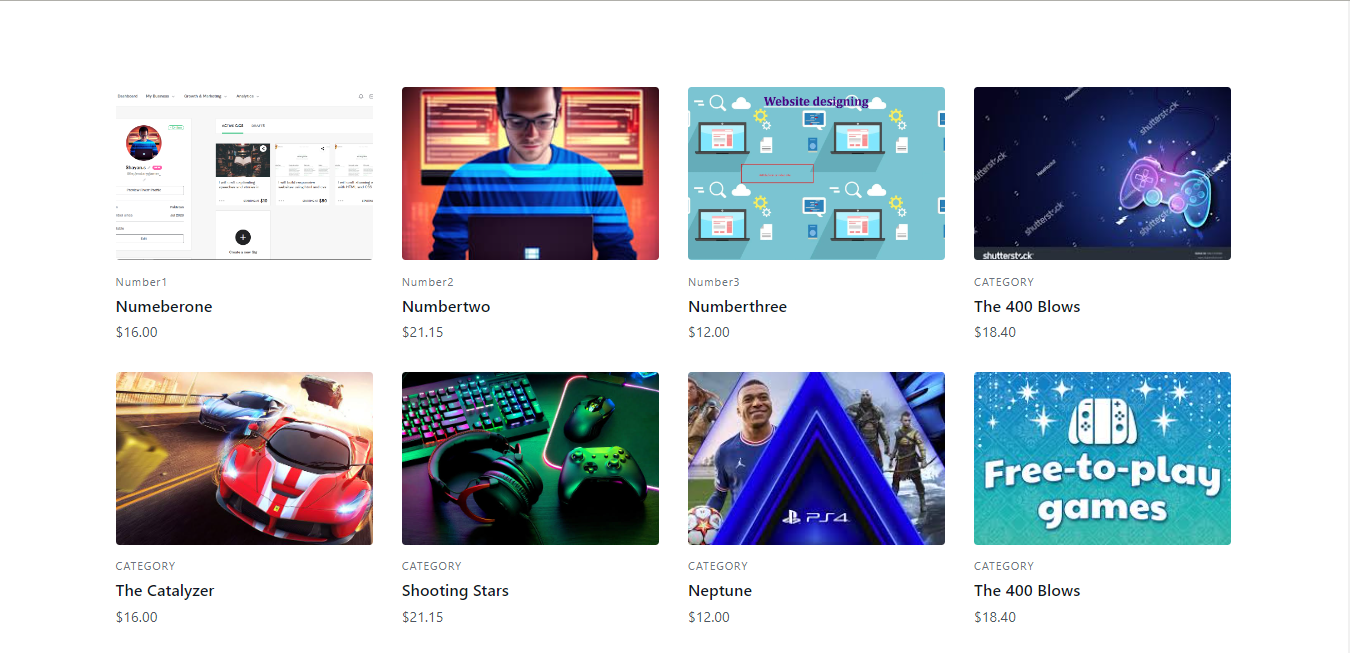The width and height of the screenshot is (1350, 653).
Task: Click the Neptune product title
Action: coord(720,591)
